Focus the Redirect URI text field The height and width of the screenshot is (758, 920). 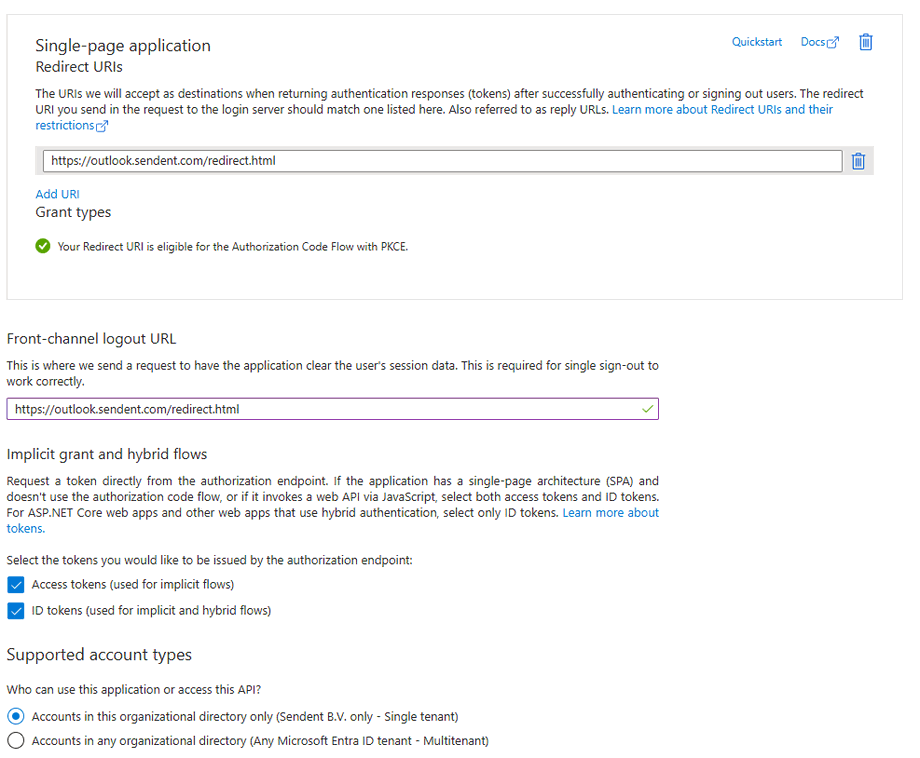(441, 161)
